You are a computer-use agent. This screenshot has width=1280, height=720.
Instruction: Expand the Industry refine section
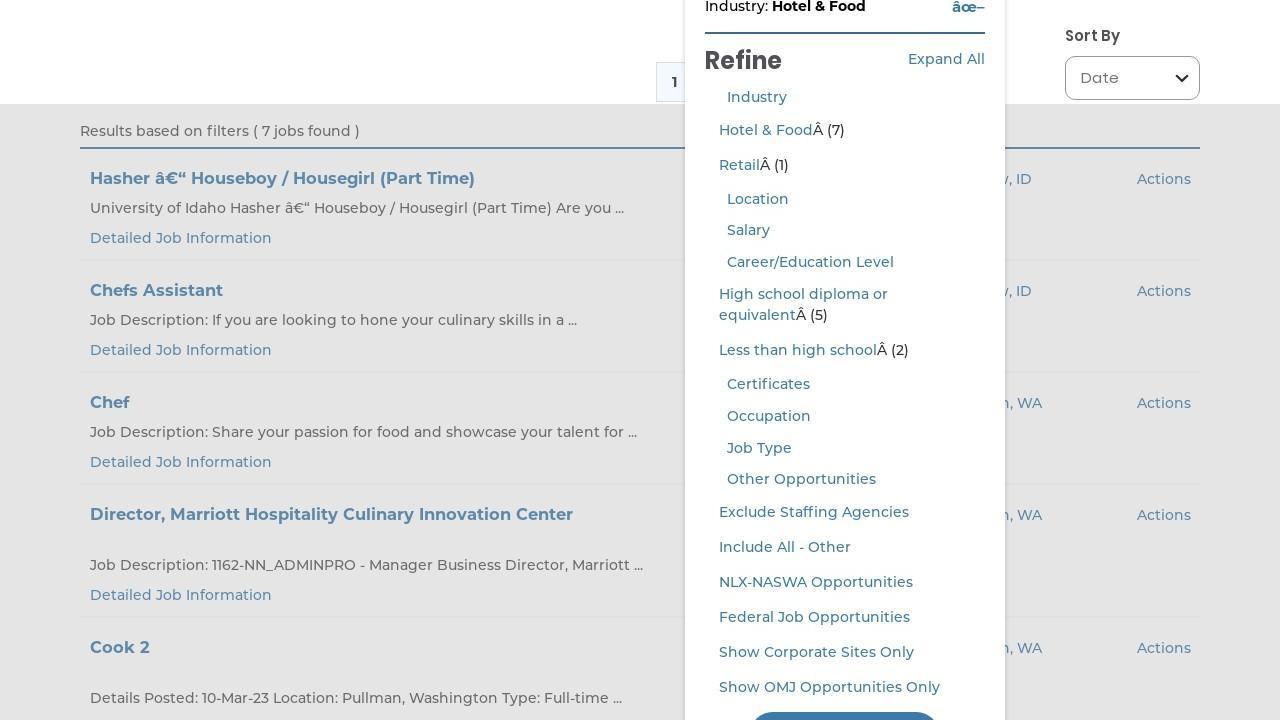pyautogui.click(x=757, y=97)
